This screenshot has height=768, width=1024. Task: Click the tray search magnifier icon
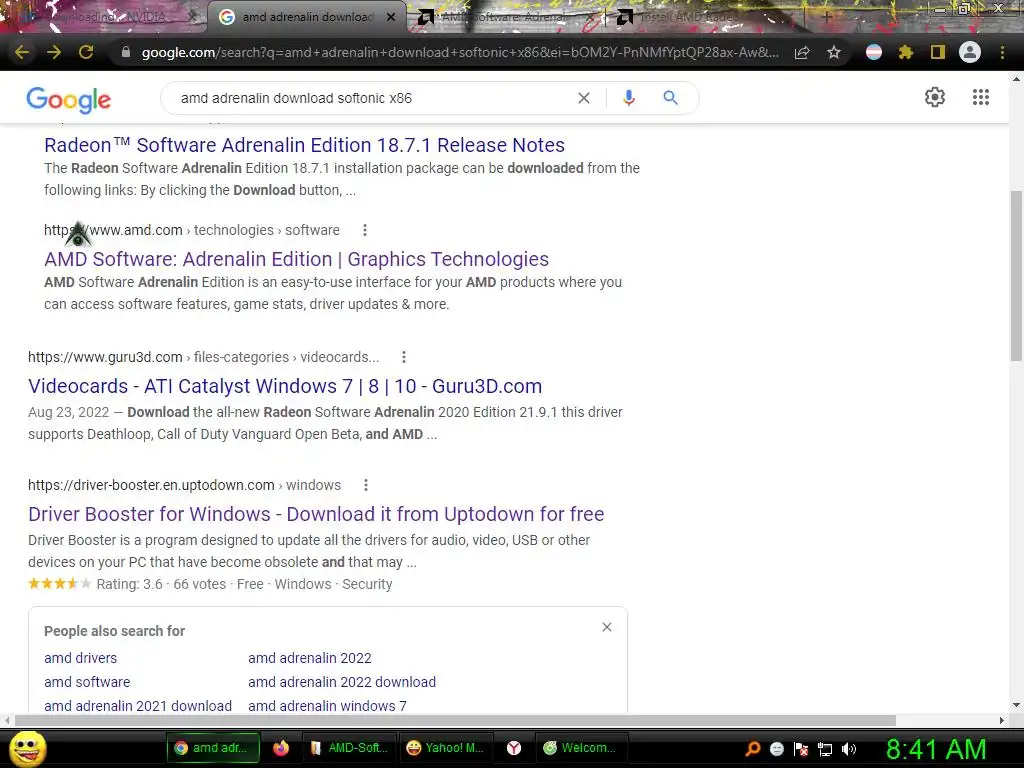pyautogui.click(x=752, y=749)
